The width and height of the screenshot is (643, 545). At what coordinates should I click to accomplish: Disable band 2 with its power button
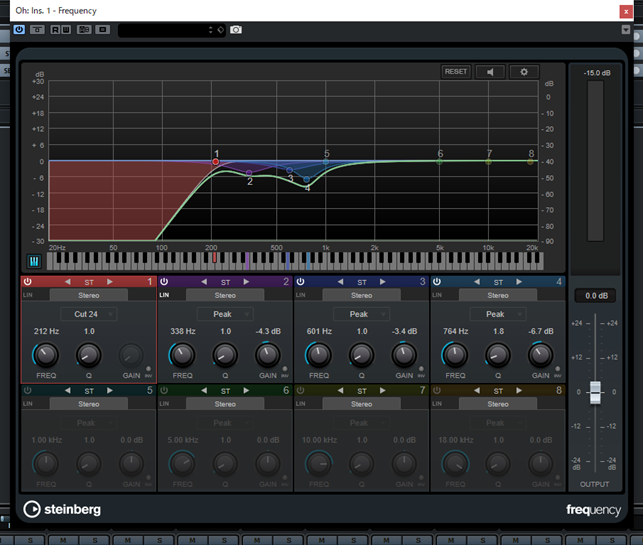pyautogui.click(x=164, y=283)
